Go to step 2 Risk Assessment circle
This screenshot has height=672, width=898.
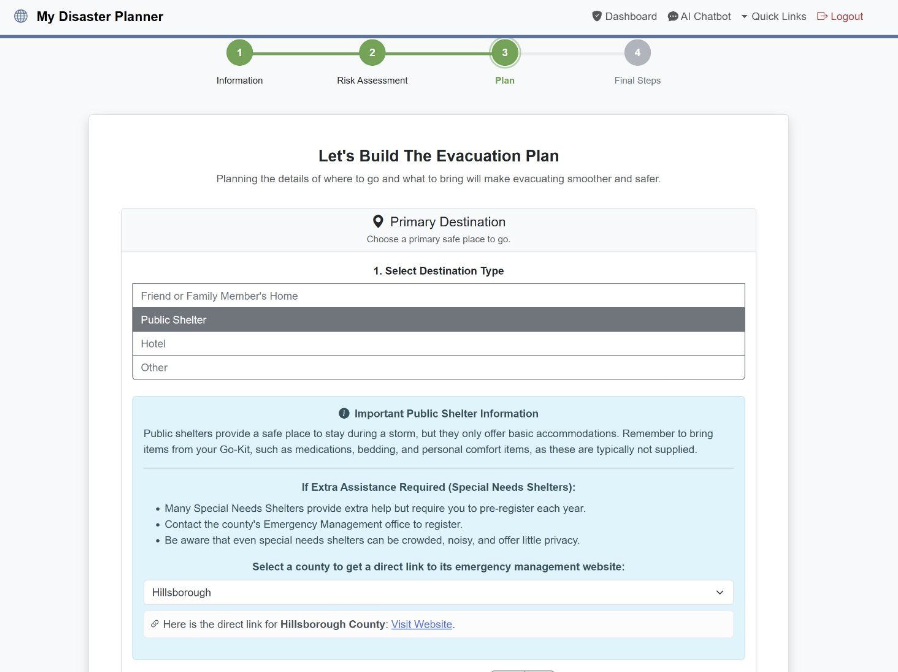[x=372, y=53]
